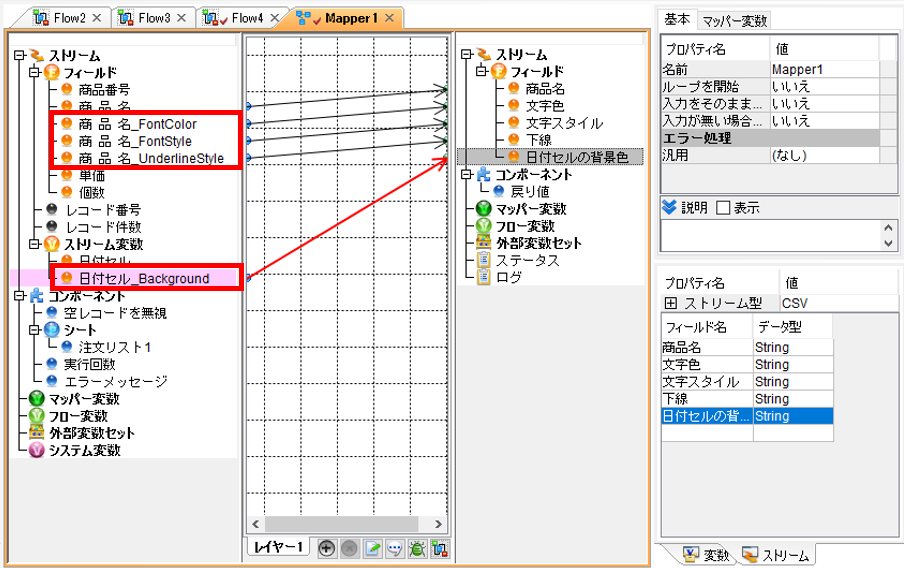This screenshot has width=904, height=568.
Task: Click the システム変数 purple icon
Action: click(36, 450)
